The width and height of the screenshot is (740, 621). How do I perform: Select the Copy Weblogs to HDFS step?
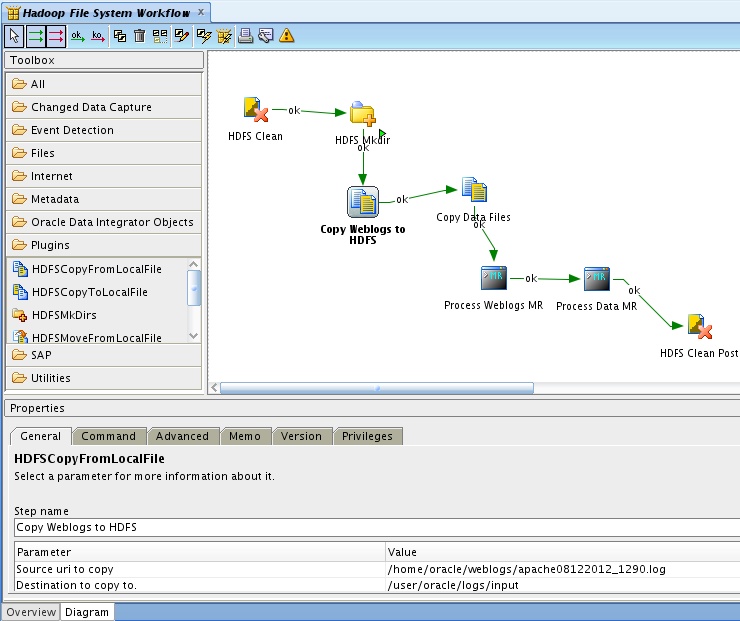point(362,202)
